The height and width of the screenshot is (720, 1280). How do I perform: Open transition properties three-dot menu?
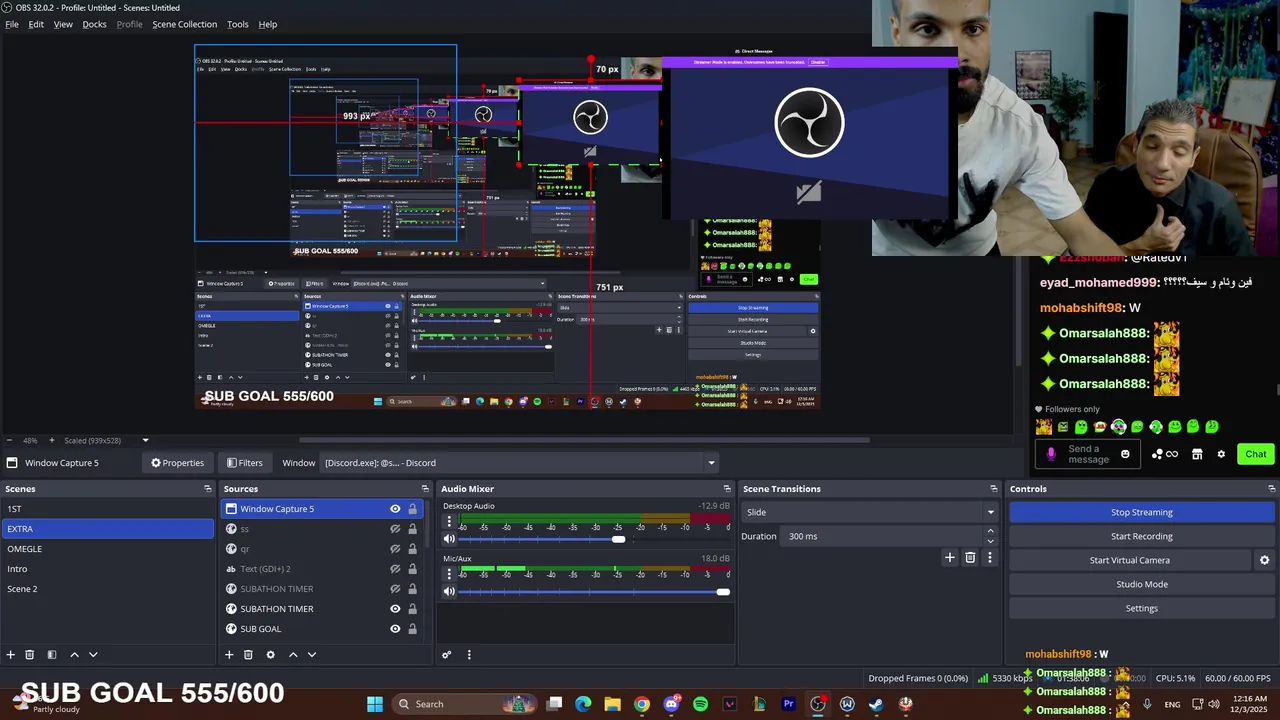click(x=990, y=558)
